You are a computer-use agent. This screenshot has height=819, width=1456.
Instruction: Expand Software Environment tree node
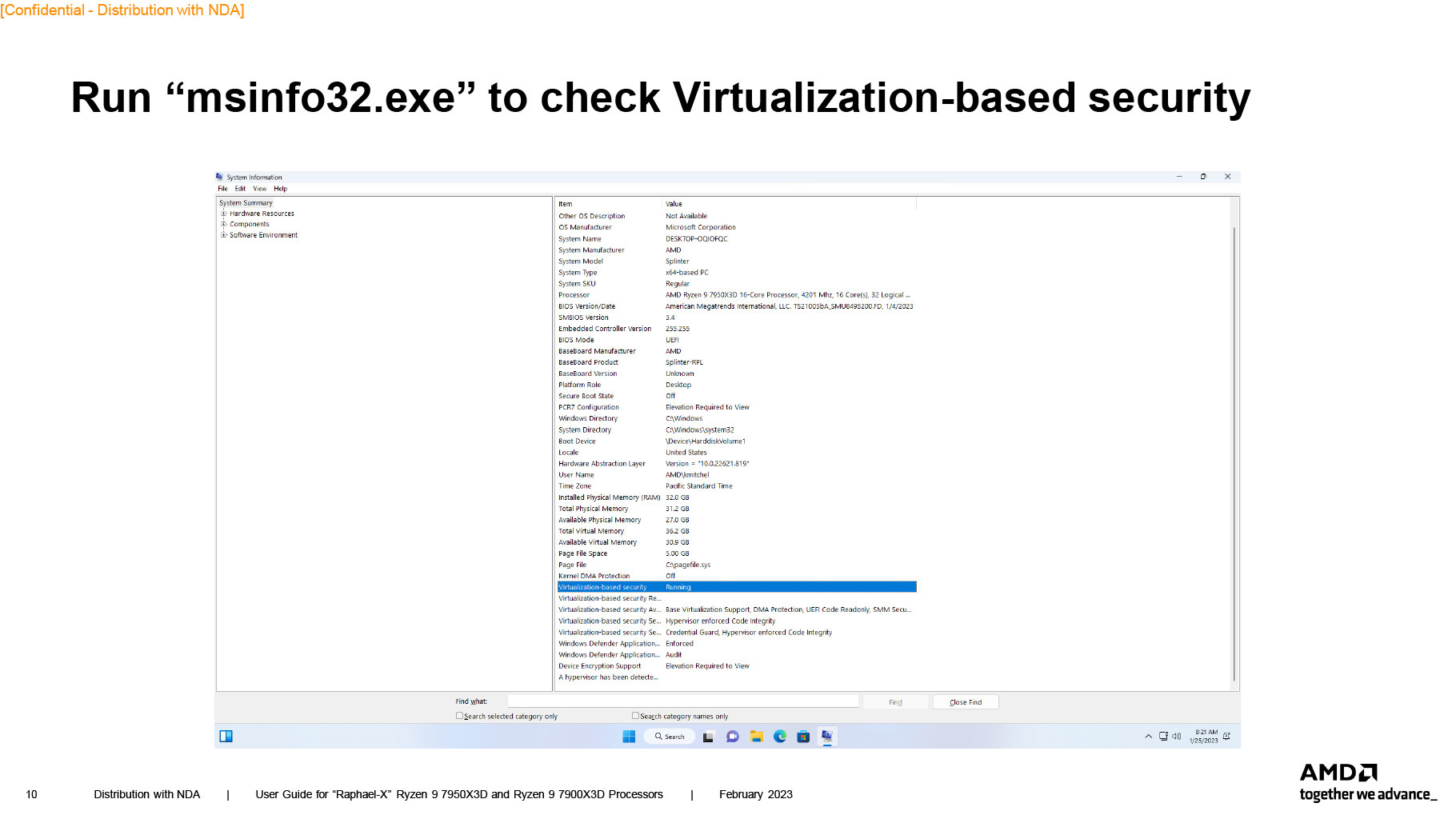[224, 235]
